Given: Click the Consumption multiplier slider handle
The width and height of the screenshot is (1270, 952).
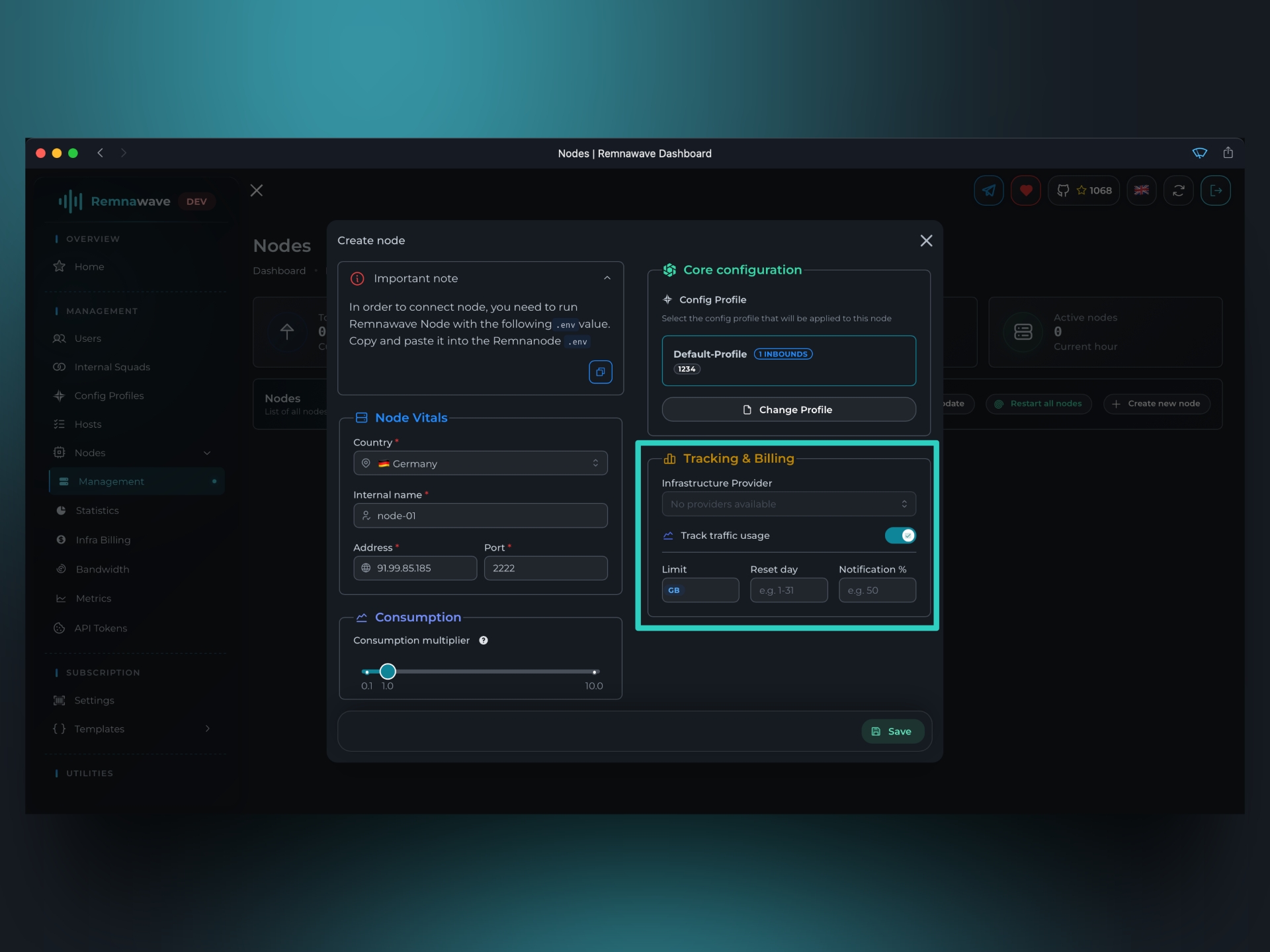Looking at the screenshot, I should [388, 671].
